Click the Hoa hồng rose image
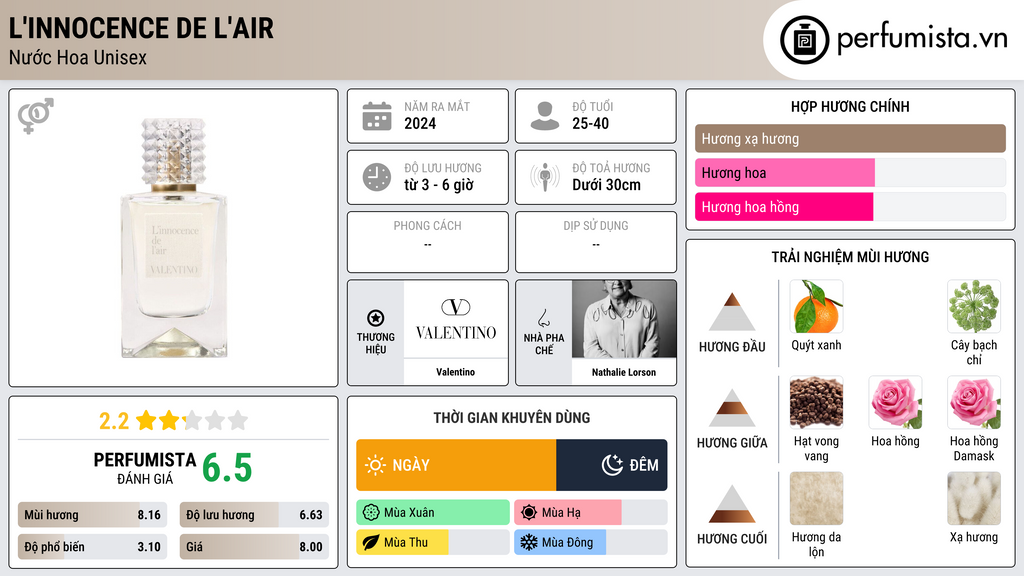The height and width of the screenshot is (576, 1024). (x=895, y=403)
